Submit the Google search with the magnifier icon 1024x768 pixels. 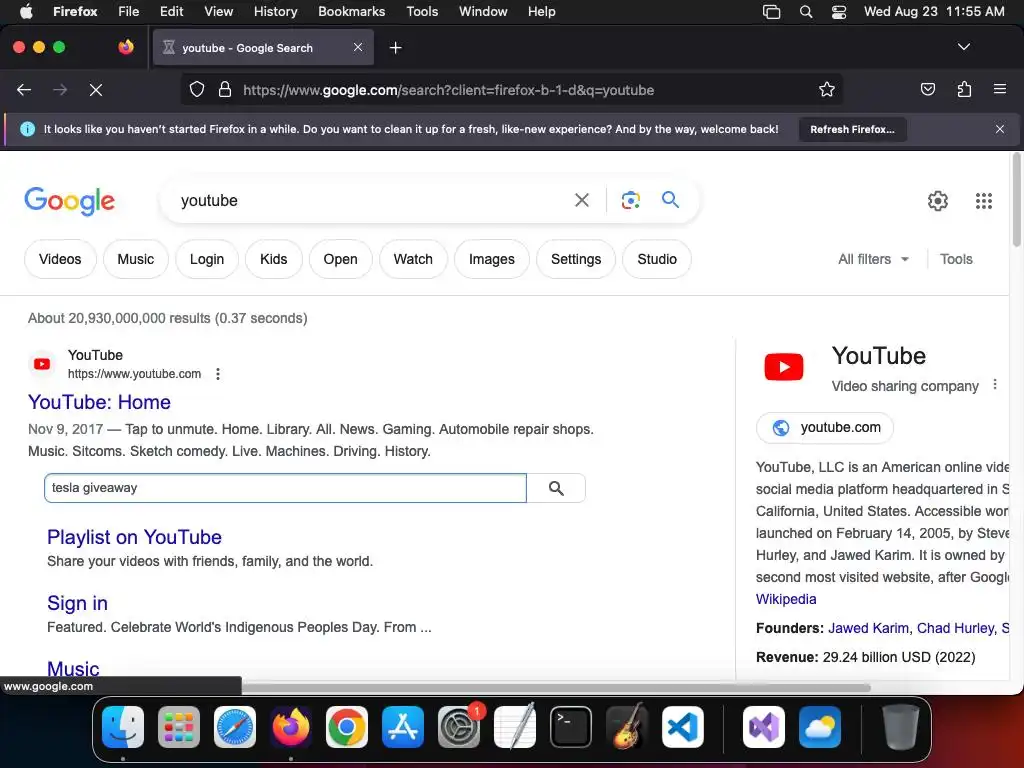(670, 199)
